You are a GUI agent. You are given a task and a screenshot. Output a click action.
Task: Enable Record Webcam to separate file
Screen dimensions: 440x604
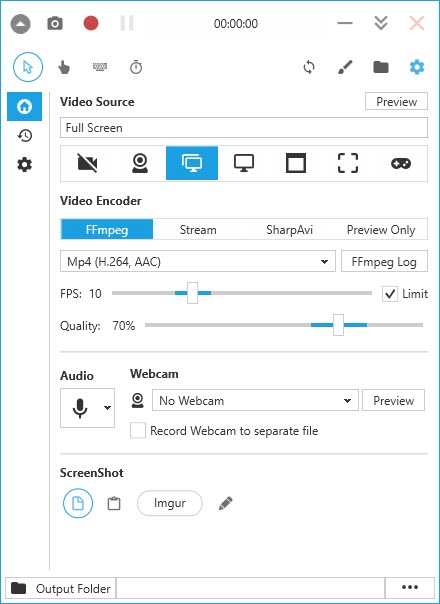[x=138, y=431]
